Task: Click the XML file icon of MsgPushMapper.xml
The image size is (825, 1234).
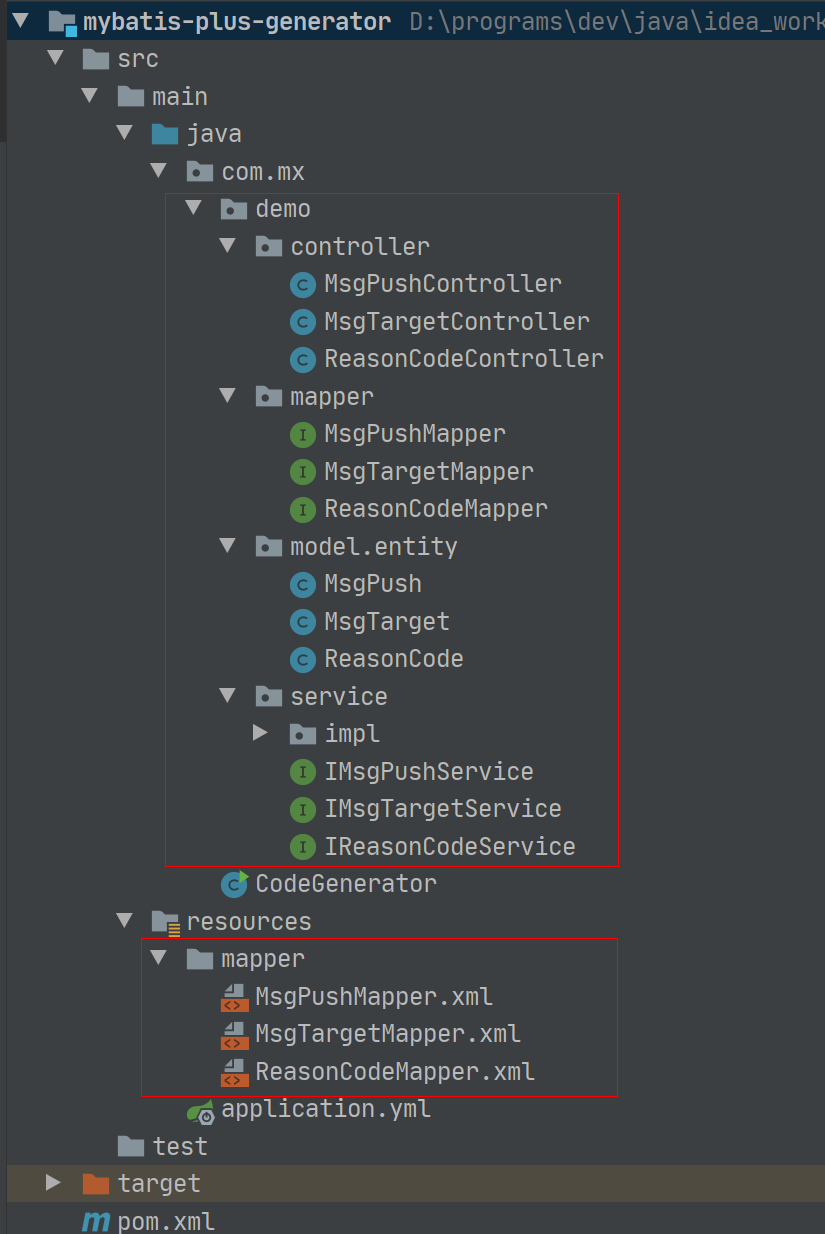Action: pyautogui.click(x=233, y=996)
